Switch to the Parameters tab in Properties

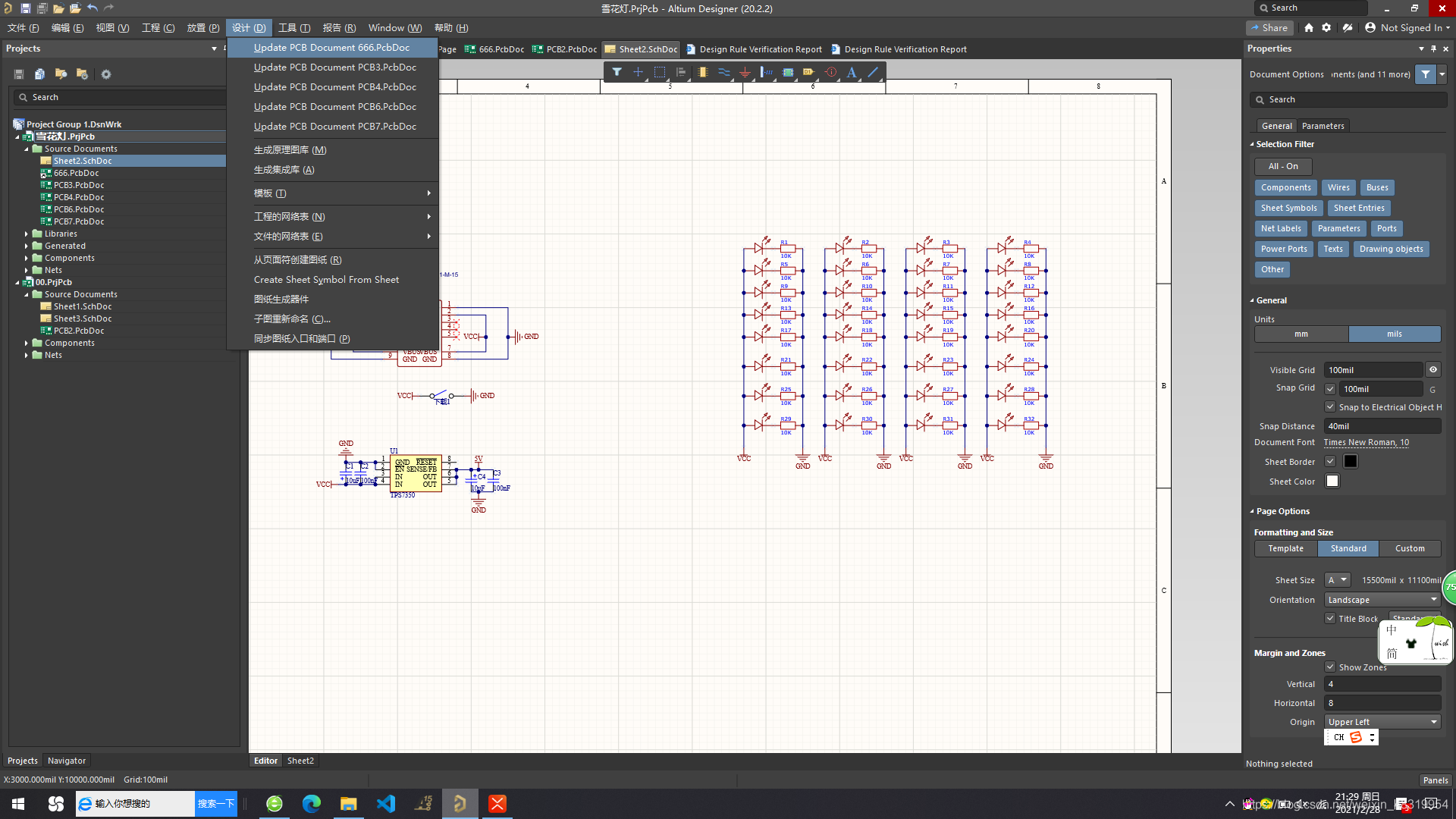[1323, 126]
